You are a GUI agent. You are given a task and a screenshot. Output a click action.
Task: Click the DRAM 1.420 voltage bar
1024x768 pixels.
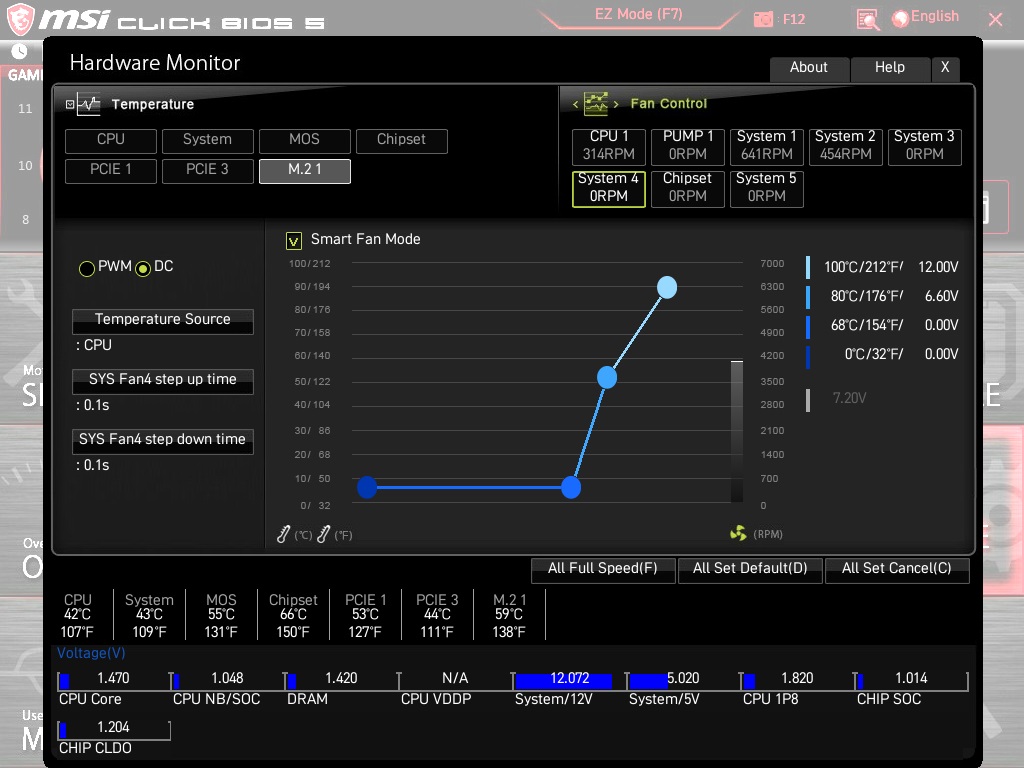pyautogui.click(x=342, y=680)
